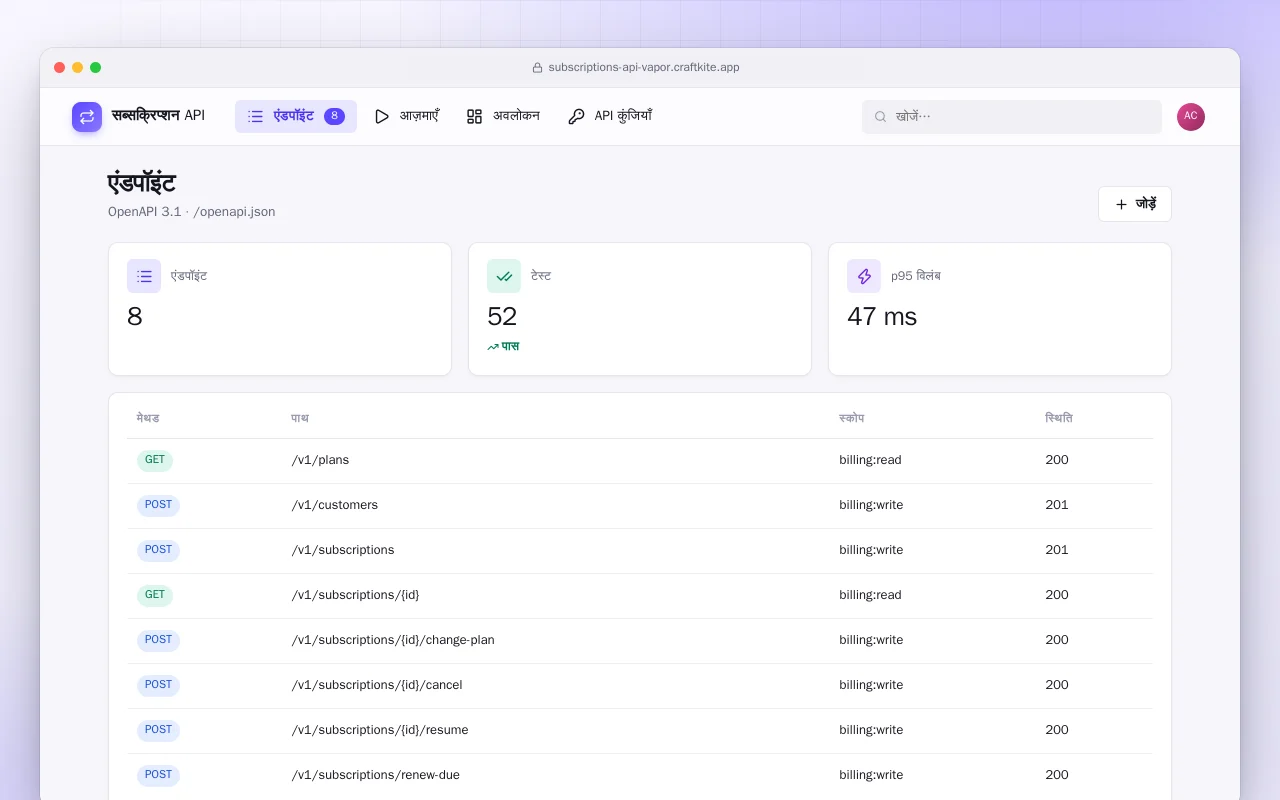Click the GET badge for /v1/plans
1280x800 pixels.
pyautogui.click(x=155, y=460)
